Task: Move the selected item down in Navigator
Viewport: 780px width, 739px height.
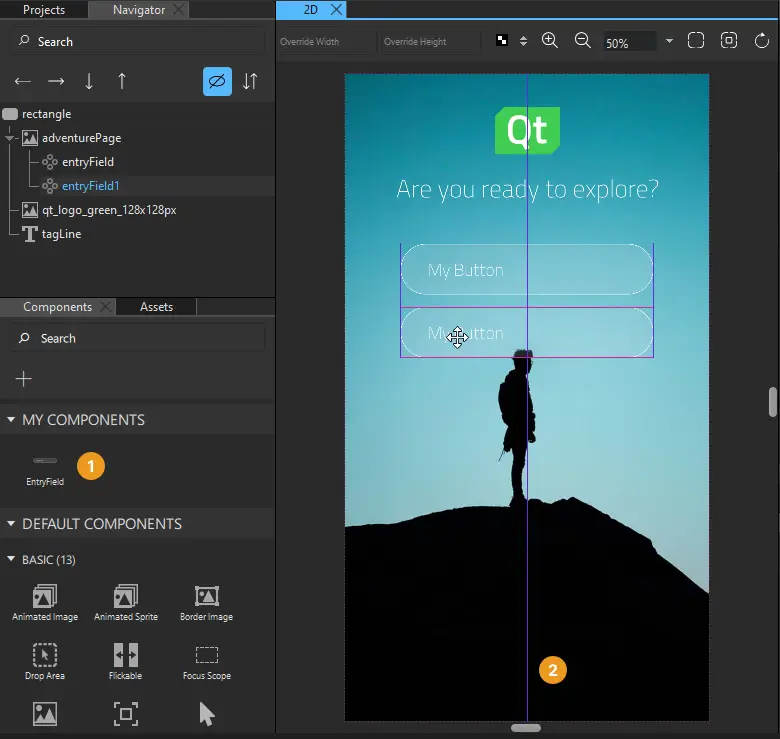Action: [x=89, y=81]
